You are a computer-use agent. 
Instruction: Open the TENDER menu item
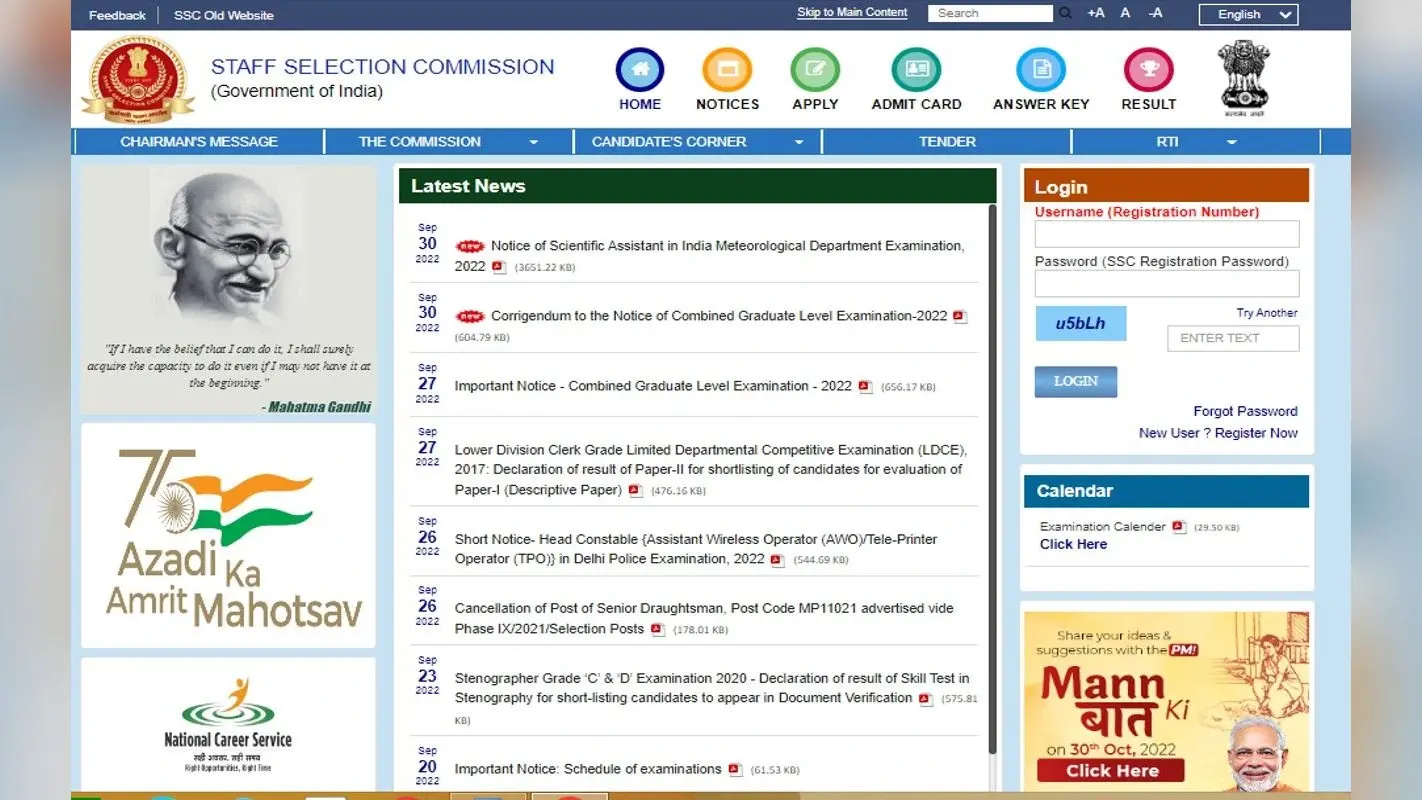[947, 142]
